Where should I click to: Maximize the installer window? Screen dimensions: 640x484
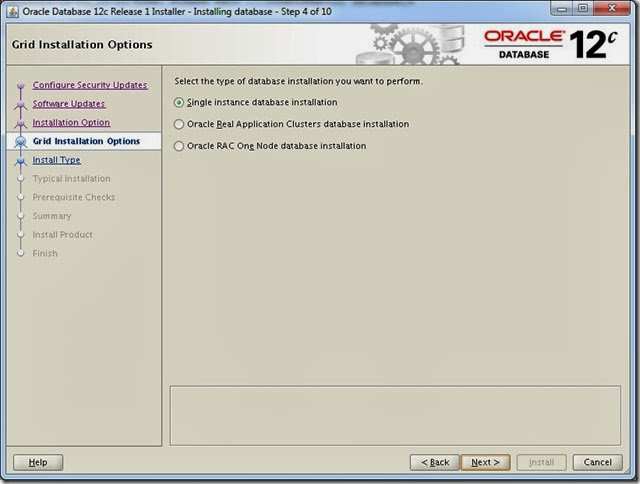tap(583, 9)
